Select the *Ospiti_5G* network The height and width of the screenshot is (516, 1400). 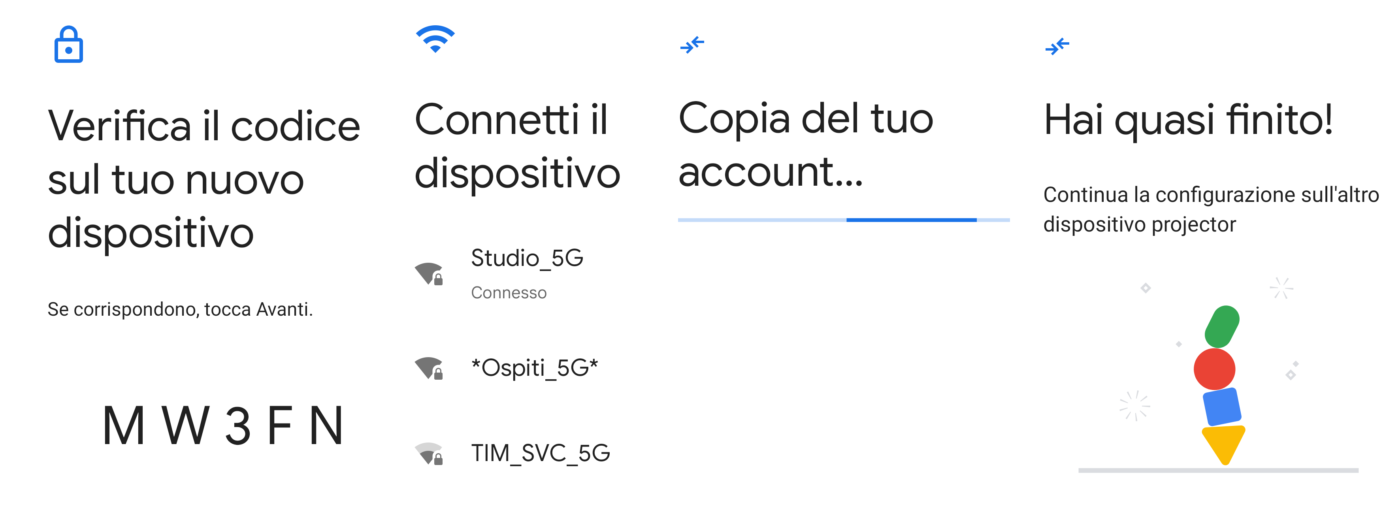(535, 368)
